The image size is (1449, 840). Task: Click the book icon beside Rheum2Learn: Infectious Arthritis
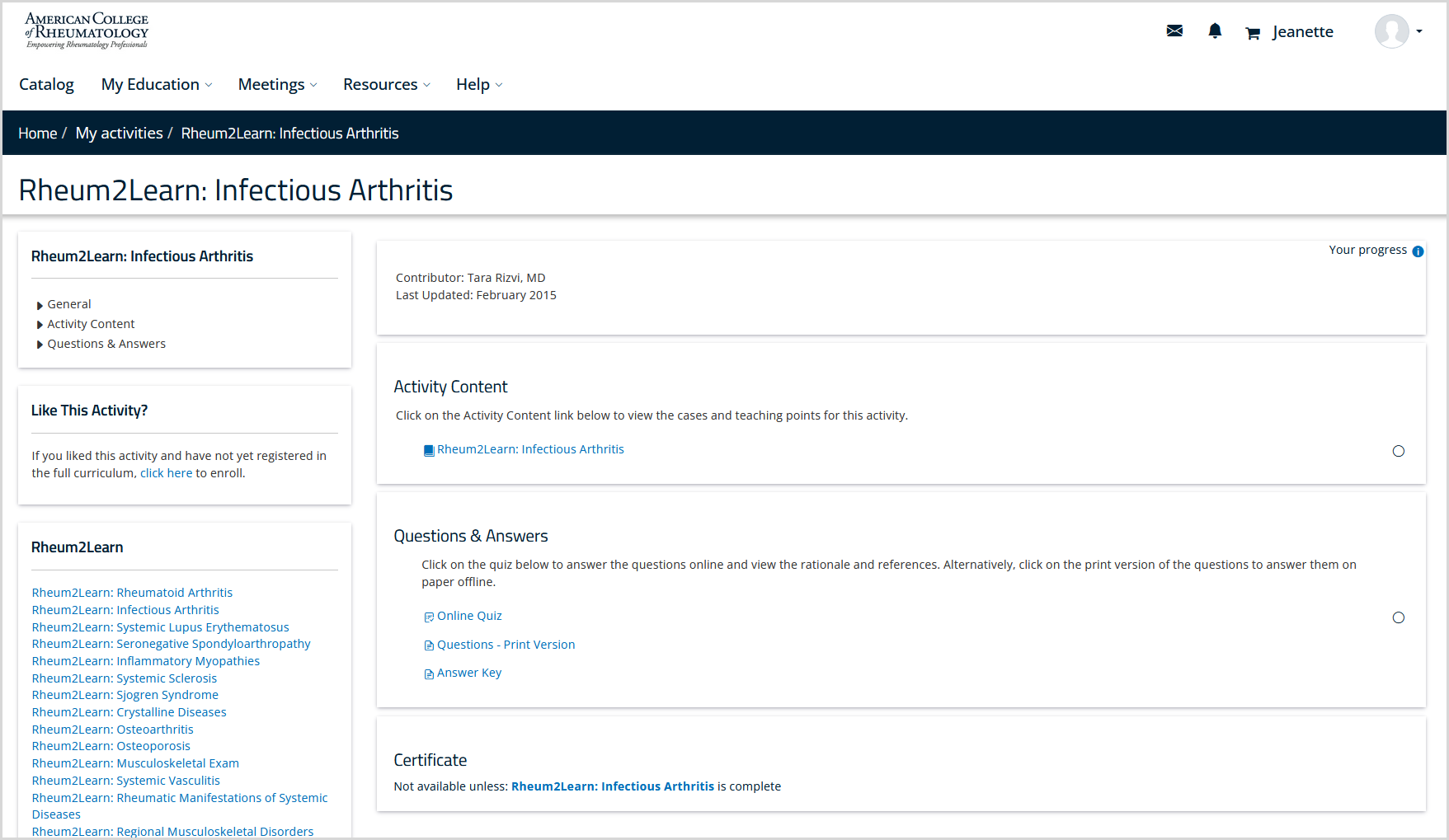429,450
